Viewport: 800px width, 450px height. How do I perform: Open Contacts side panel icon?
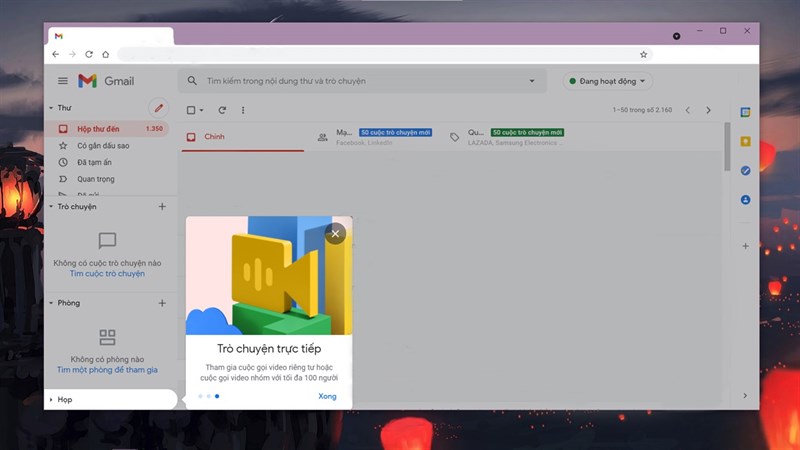(745, 199)
